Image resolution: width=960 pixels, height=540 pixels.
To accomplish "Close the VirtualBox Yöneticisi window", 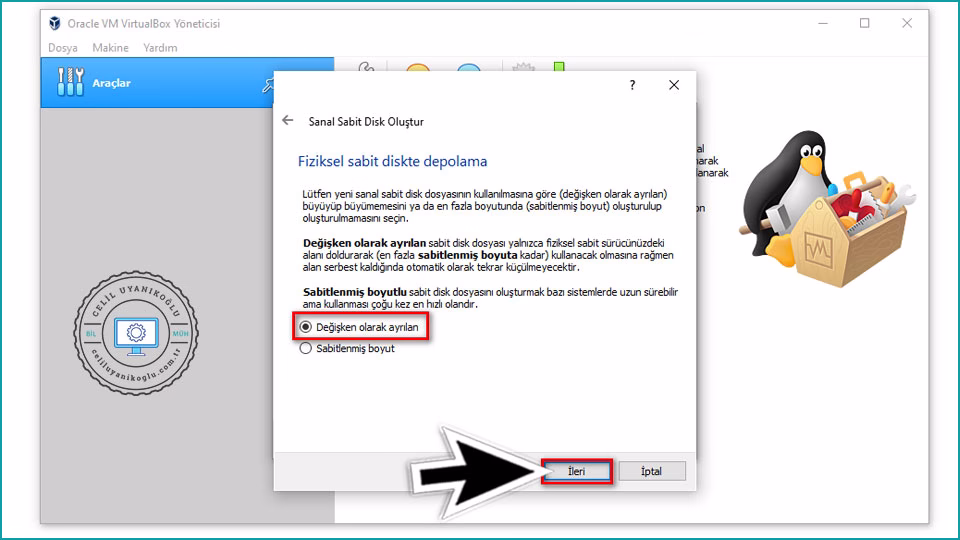I will [907, 23].
